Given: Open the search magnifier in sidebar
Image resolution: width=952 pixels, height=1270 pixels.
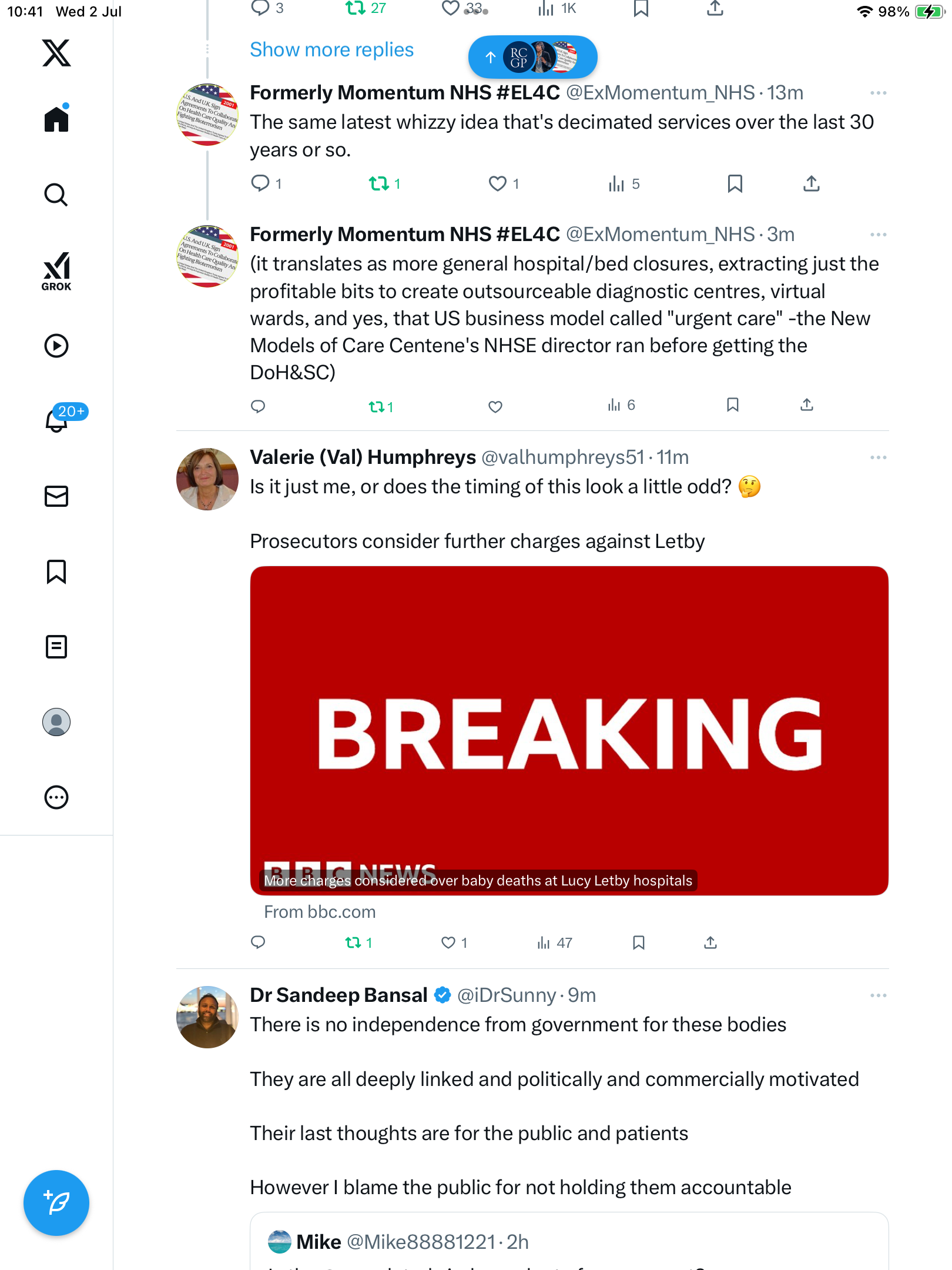Looking at the screenshot, I should click(x=56, y=195).
